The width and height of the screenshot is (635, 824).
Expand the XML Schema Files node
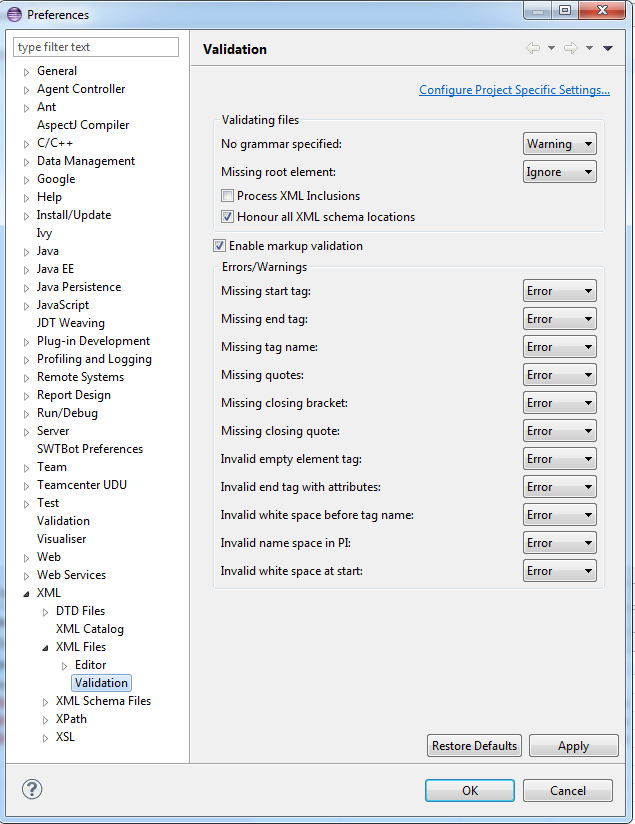45,702
